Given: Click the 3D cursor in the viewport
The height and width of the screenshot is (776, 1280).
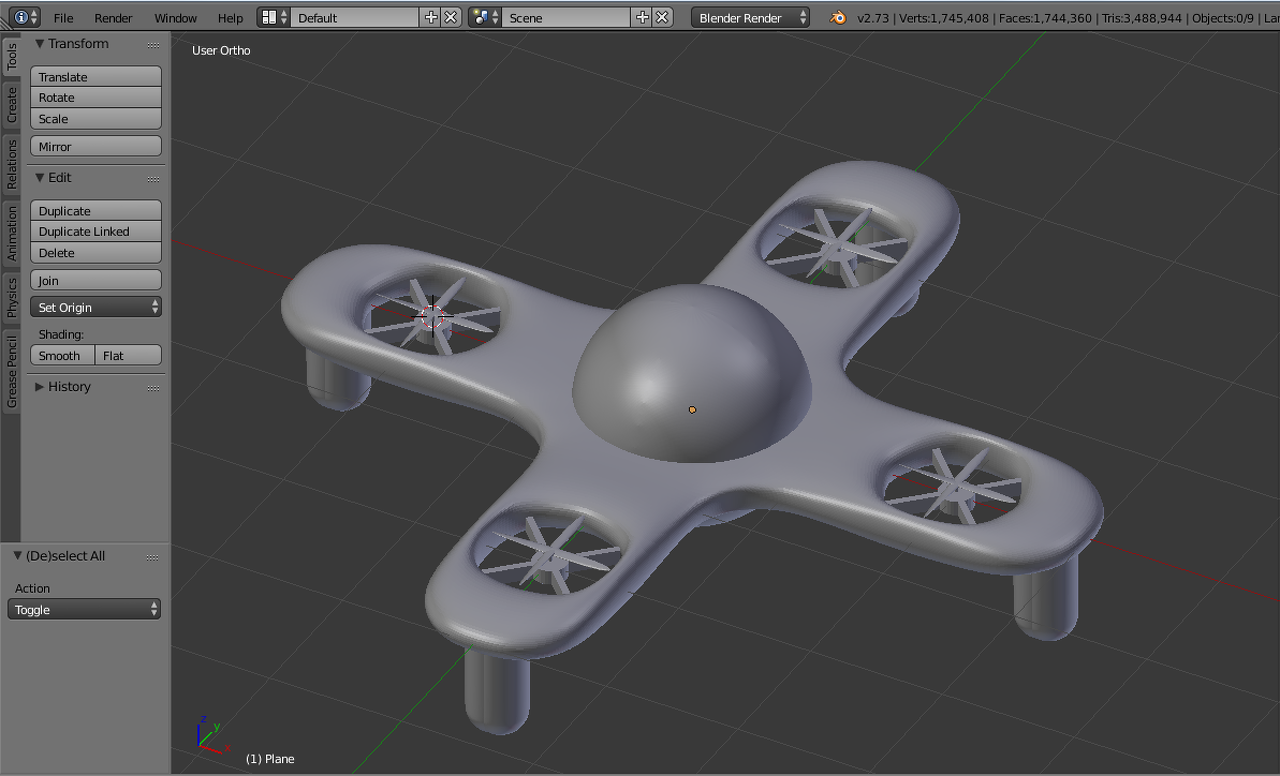Looking at the screenshot, I should pyautogui.click(x=432, y=316).
